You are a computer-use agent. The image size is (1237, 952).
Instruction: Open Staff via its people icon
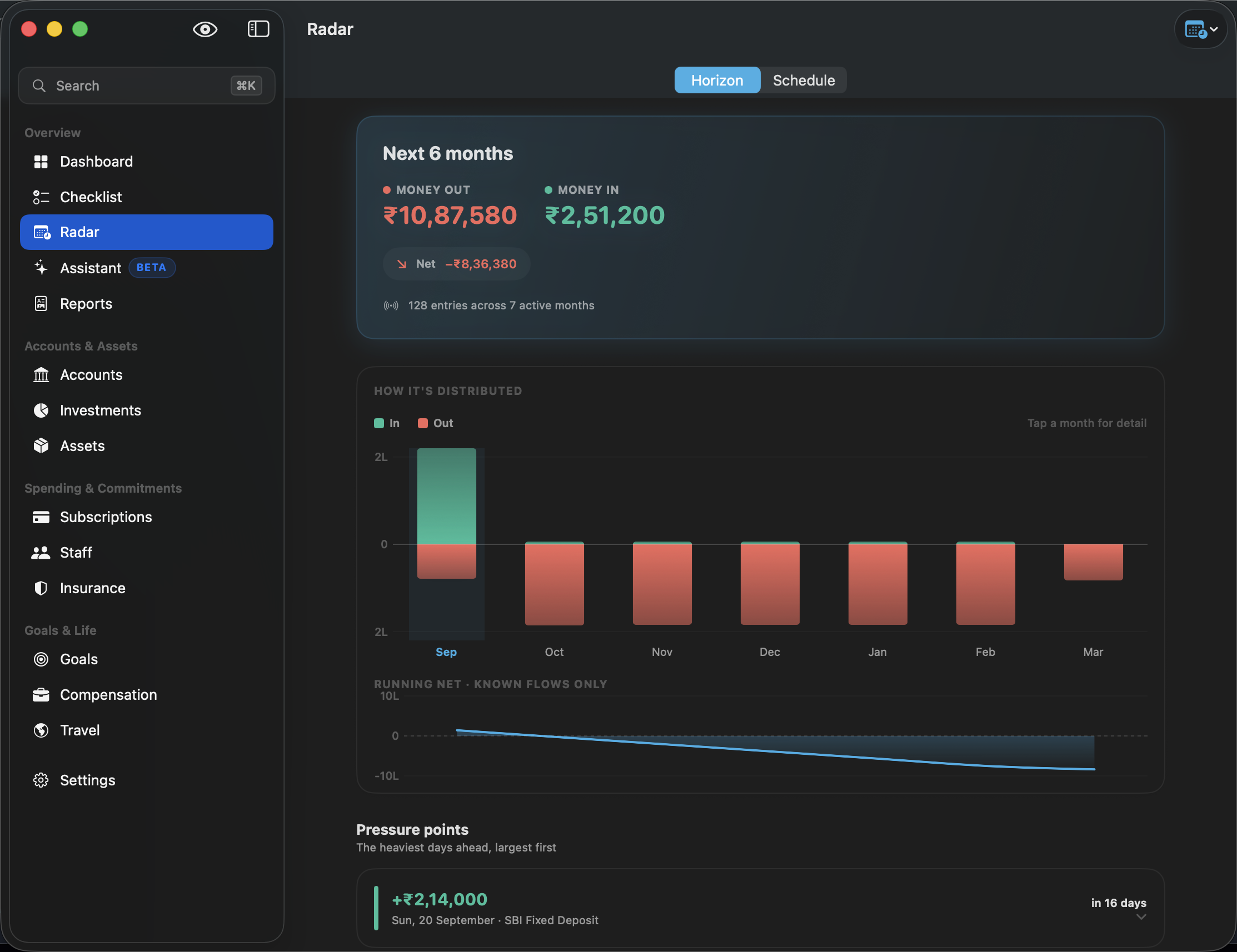(x=41, y=553)
